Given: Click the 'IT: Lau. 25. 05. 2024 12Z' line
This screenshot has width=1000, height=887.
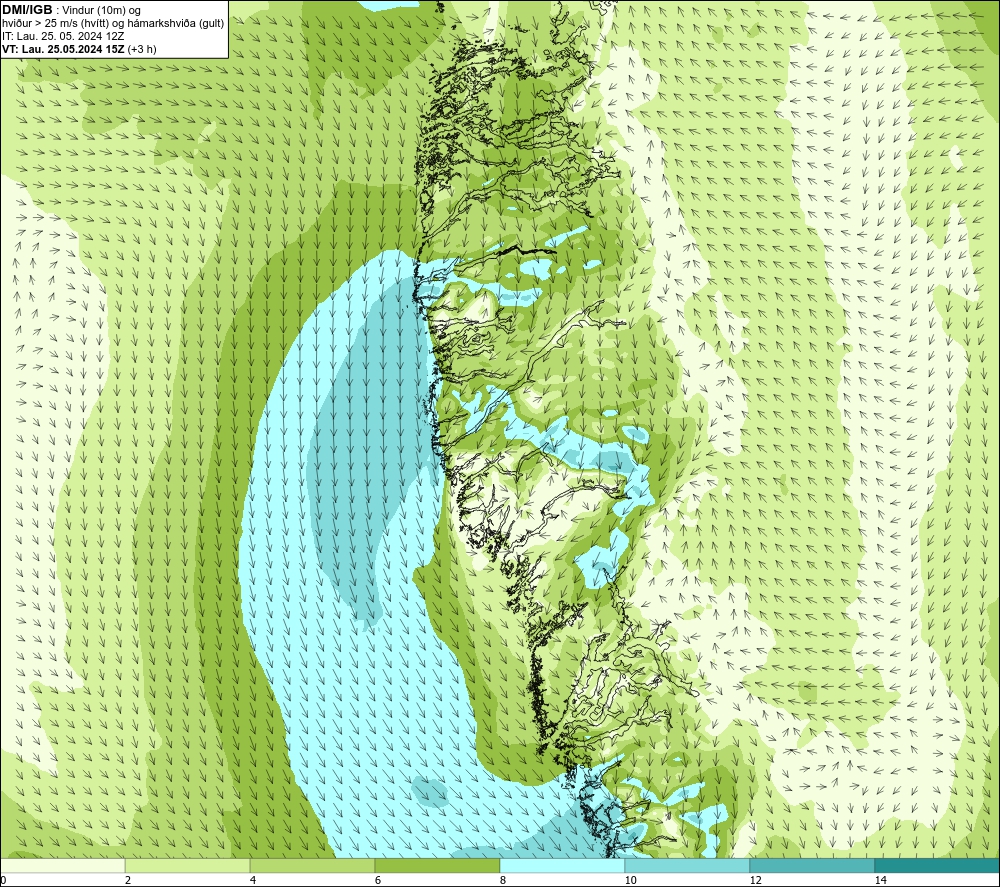Looking at the screenshot, I should [63, 36].
